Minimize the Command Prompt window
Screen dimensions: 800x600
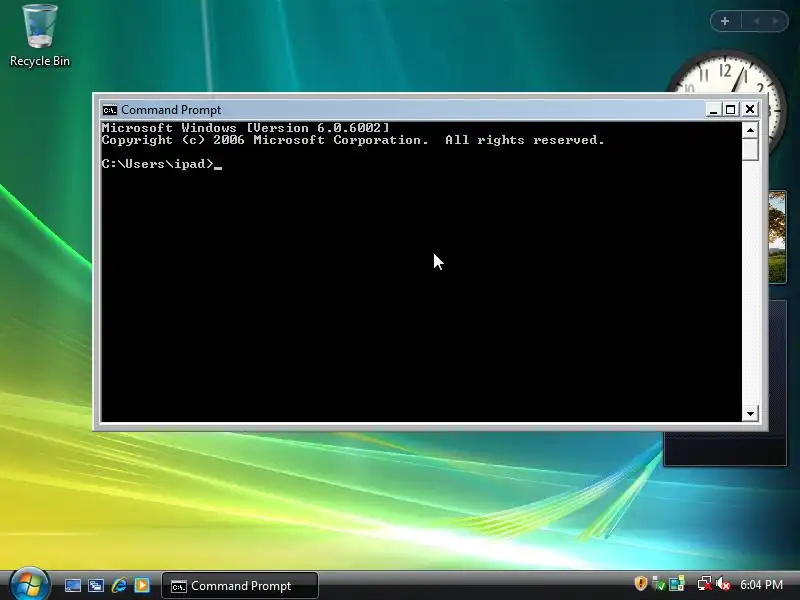pos(713,110)
